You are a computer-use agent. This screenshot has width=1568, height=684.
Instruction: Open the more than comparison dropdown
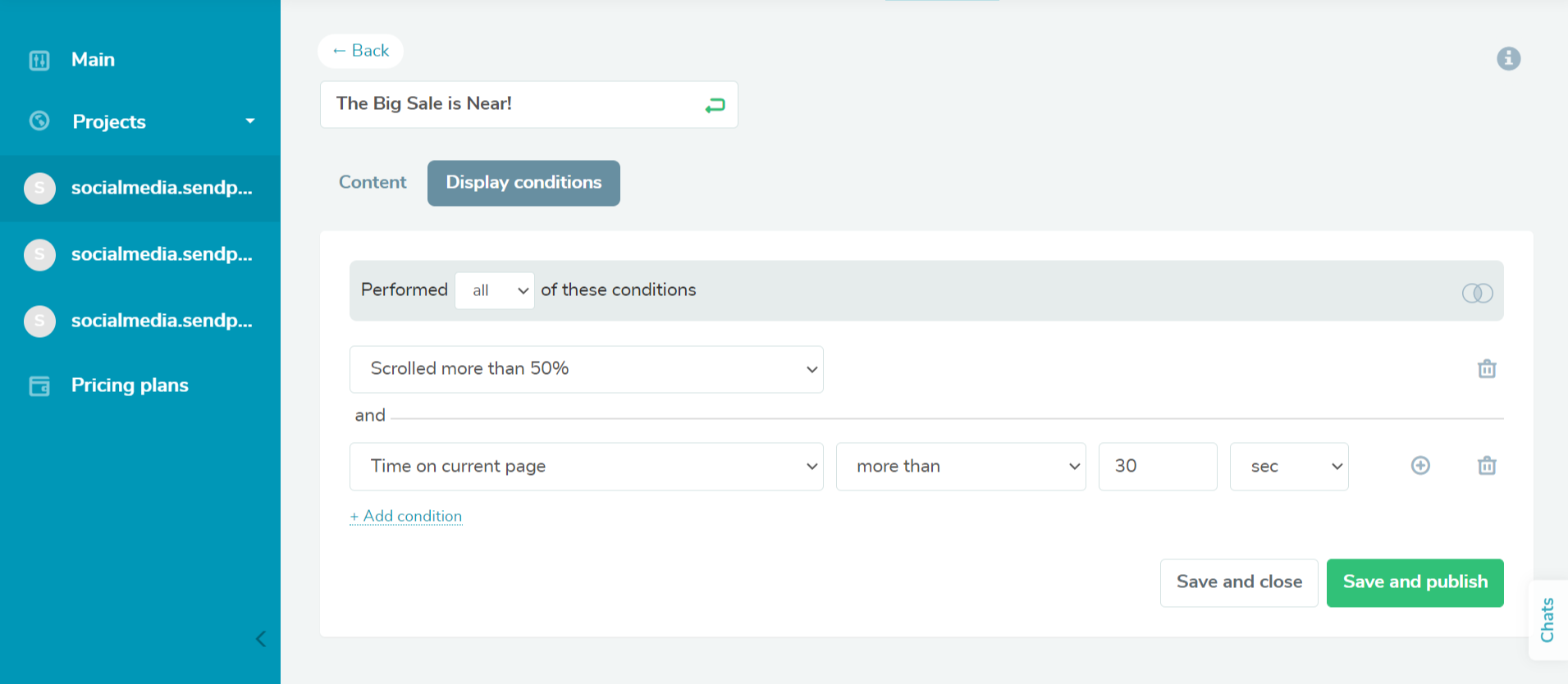click(960, 467)
